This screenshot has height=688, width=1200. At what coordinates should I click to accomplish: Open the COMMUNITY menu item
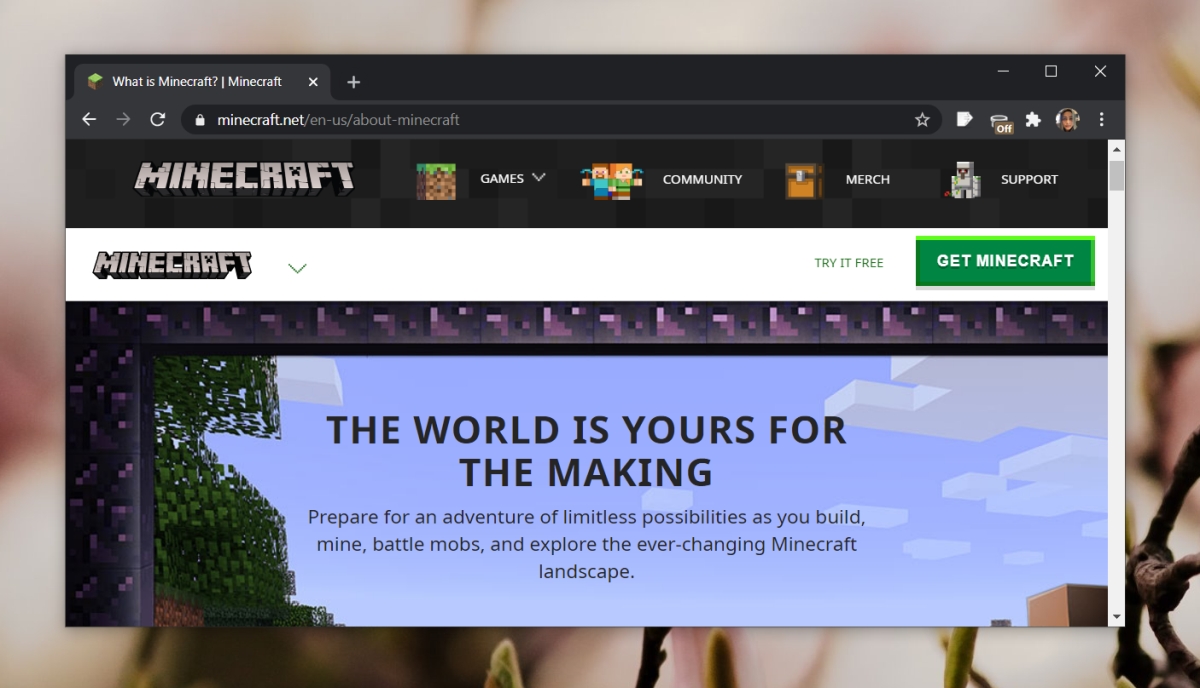coord(702,180)
